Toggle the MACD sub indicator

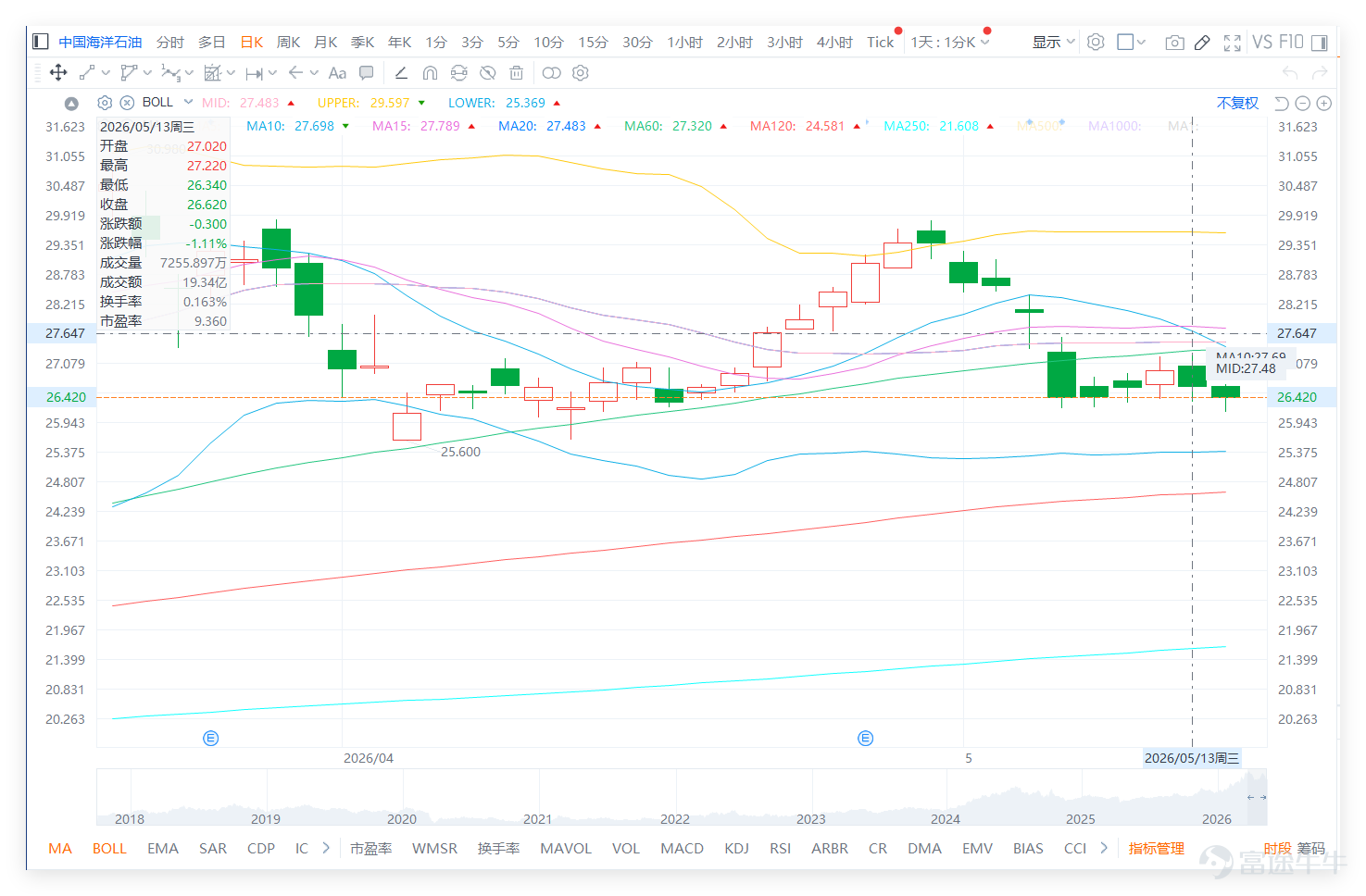tap(683, 848)
